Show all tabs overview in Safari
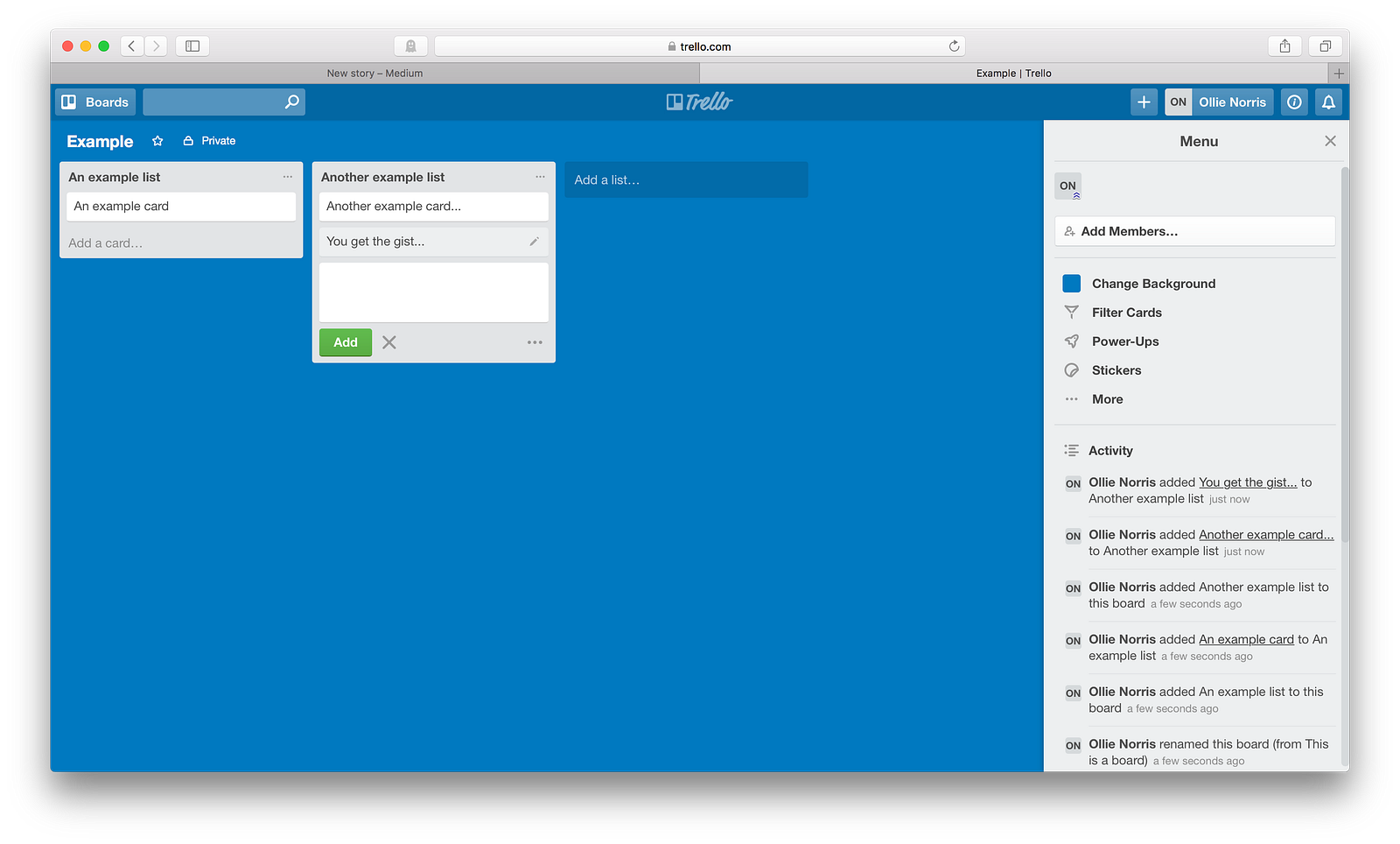Viewport: 1400px width, 844px height. click(1326, 46)
